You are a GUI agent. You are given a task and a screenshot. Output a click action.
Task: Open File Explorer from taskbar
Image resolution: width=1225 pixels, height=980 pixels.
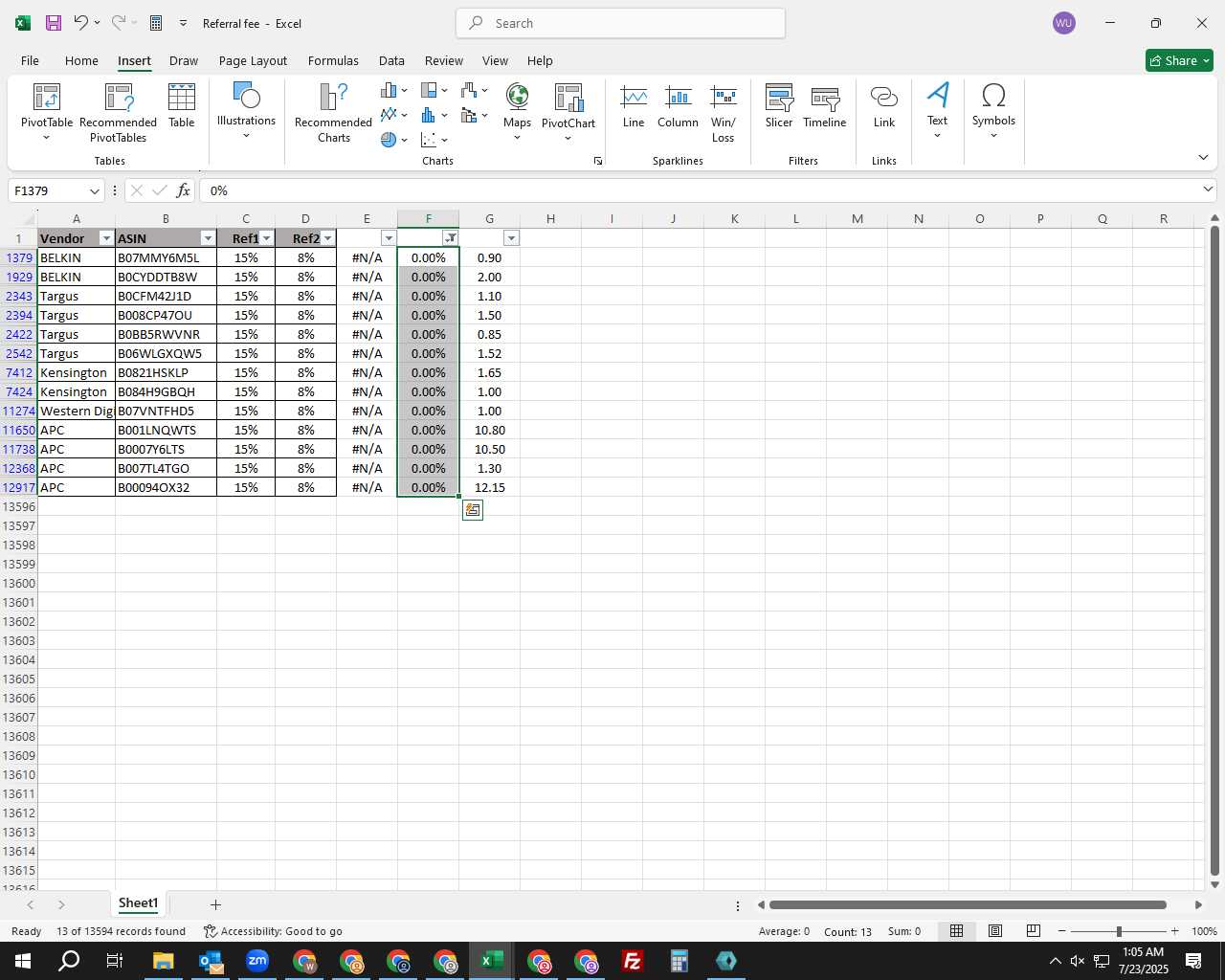coord(163,961)
